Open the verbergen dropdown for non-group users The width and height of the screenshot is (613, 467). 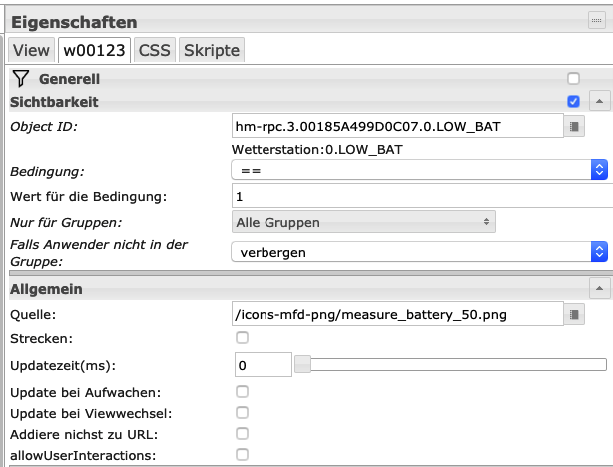tap(420, 252)
